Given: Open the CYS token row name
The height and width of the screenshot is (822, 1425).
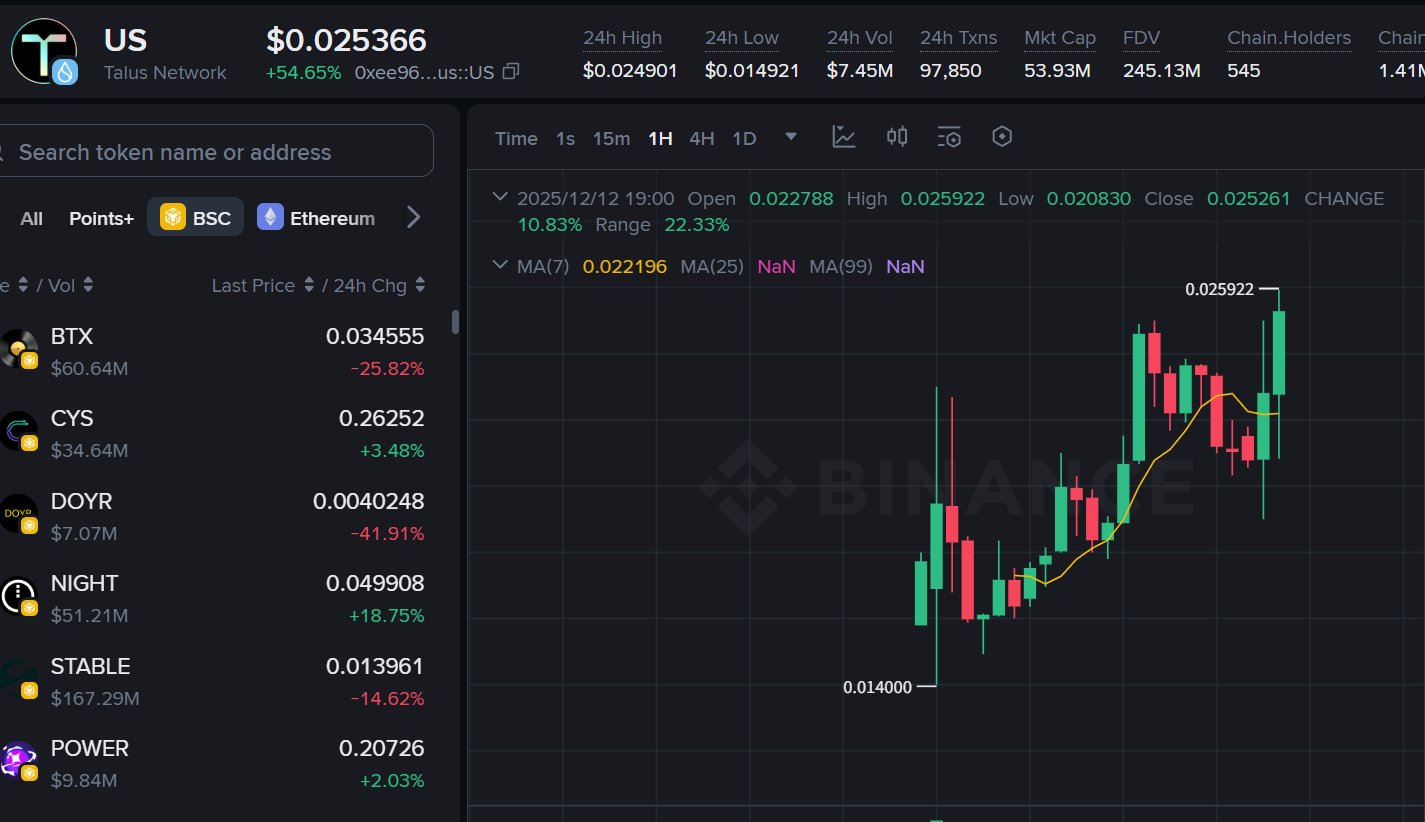Looking at the screenshot, I should tap(72, 418).
